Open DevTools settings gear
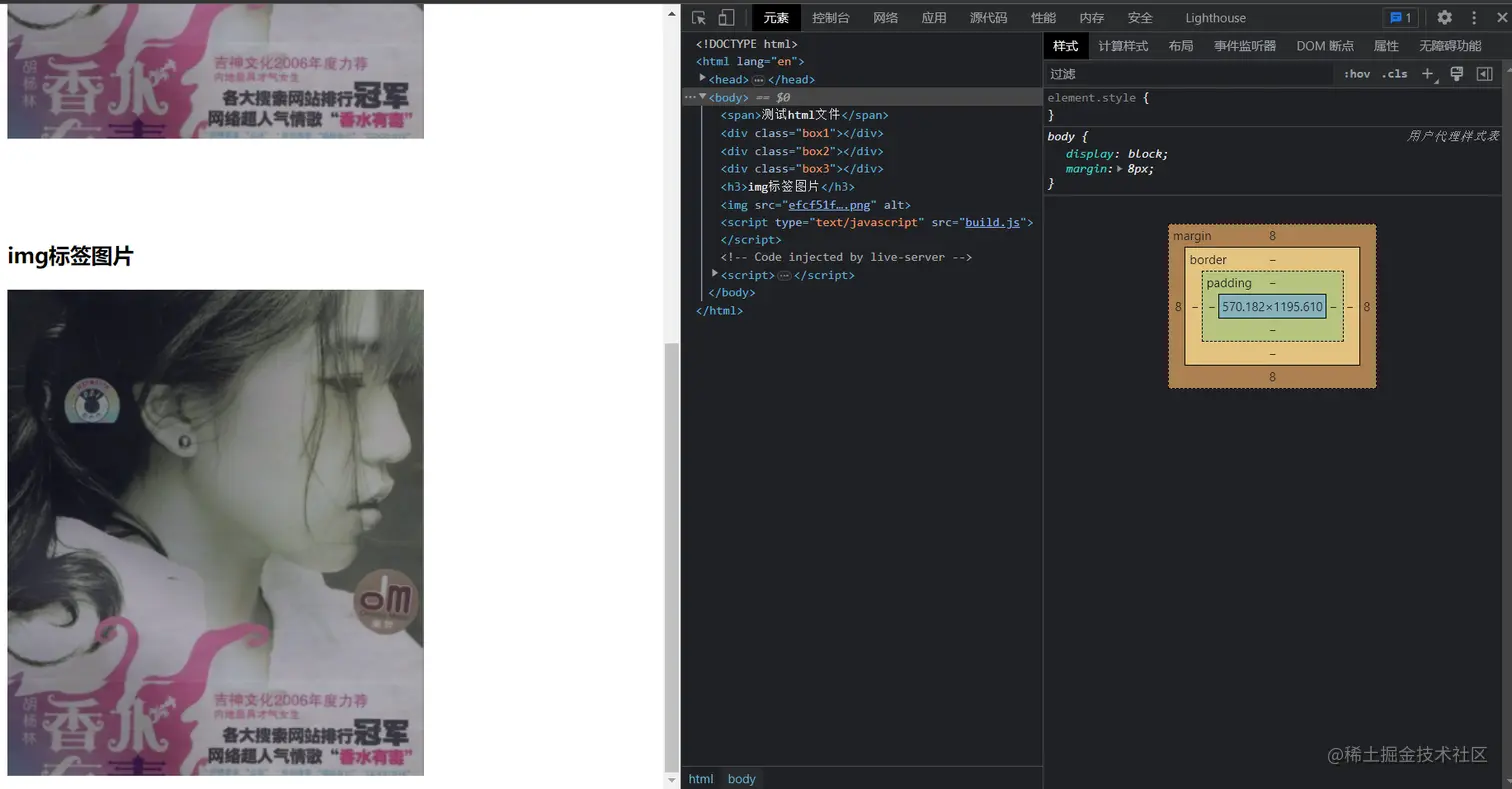The height and width of the screenshot is (789, 1512). coord(1444,18)
